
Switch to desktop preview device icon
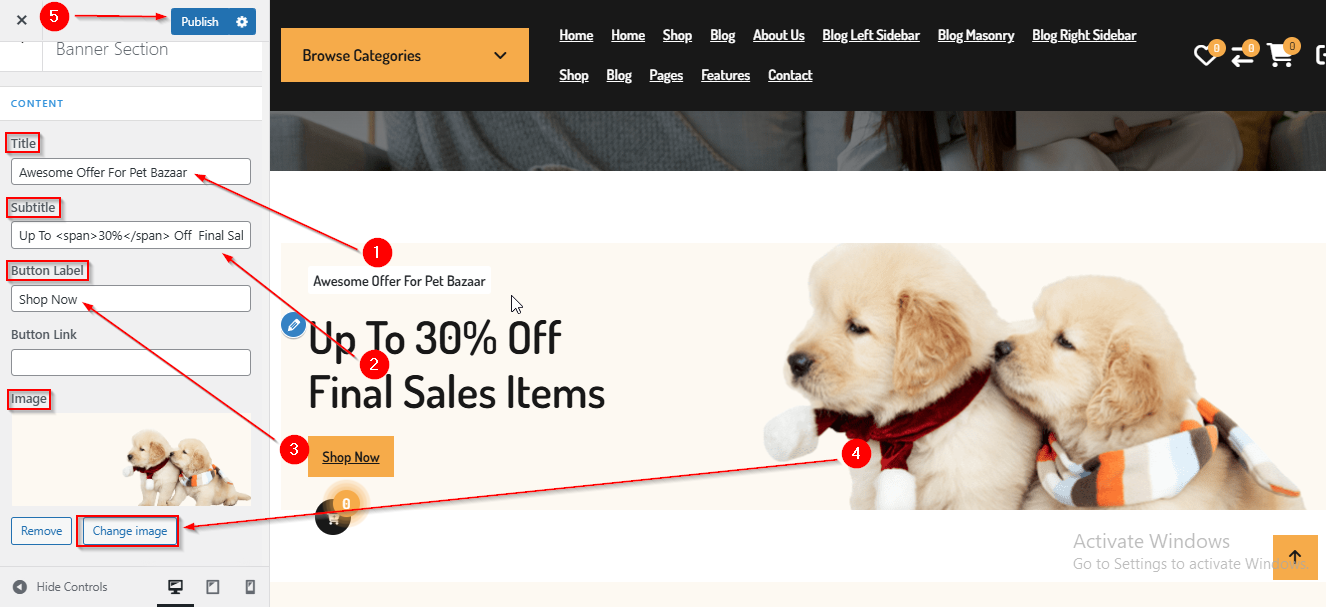point(175,587)
